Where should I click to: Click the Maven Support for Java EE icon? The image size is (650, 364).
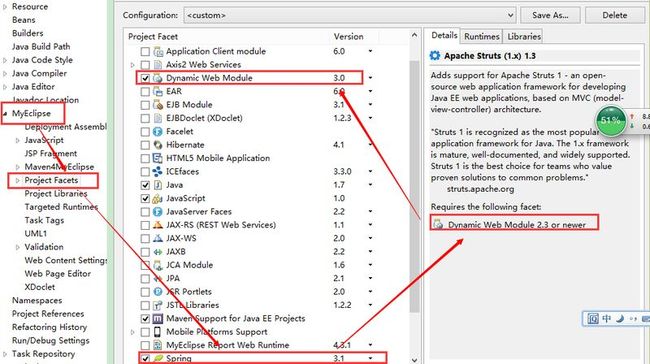pyautogui.click(x=158, y=318)
